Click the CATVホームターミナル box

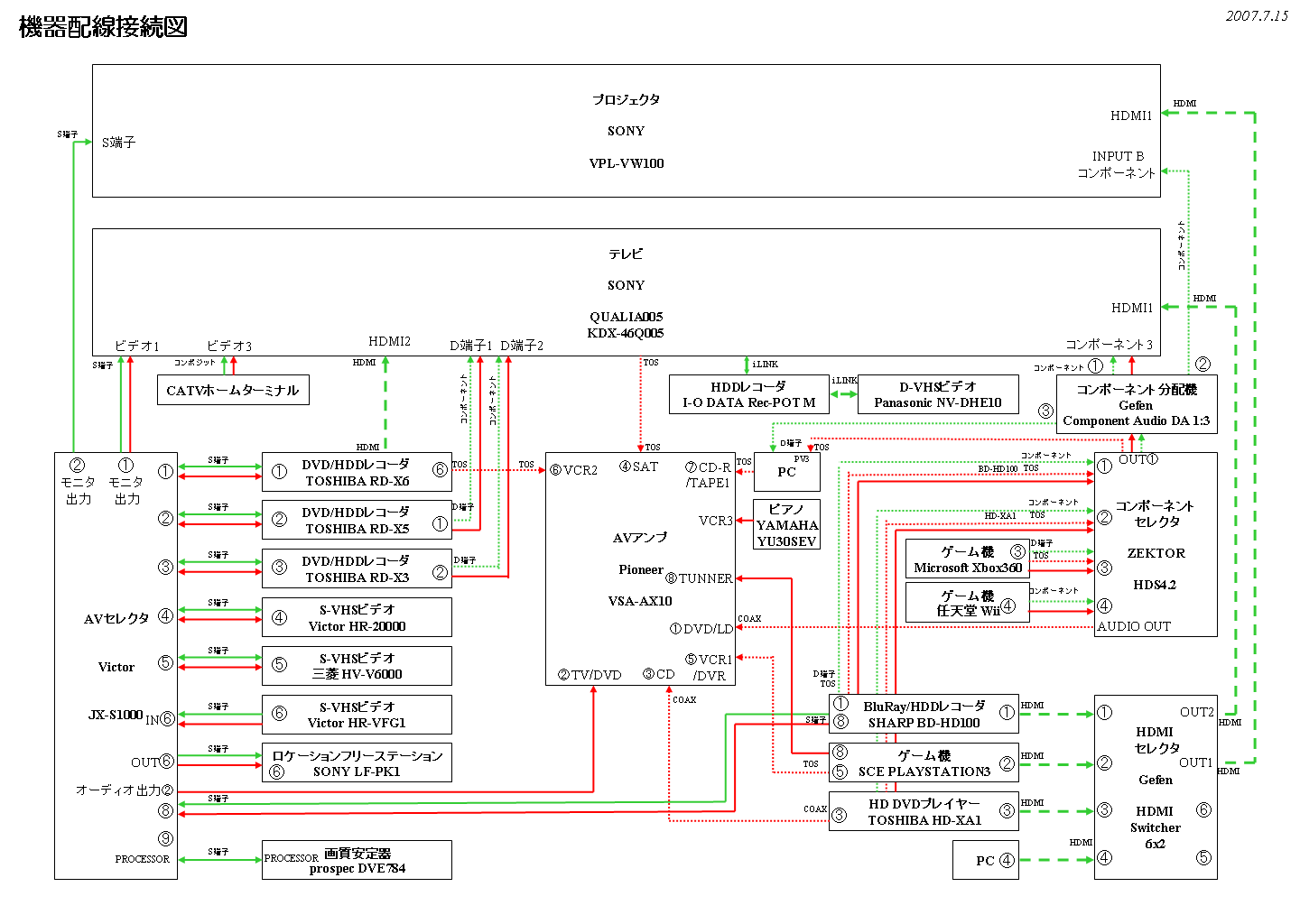pyautogui.click(x=233, y=390)
